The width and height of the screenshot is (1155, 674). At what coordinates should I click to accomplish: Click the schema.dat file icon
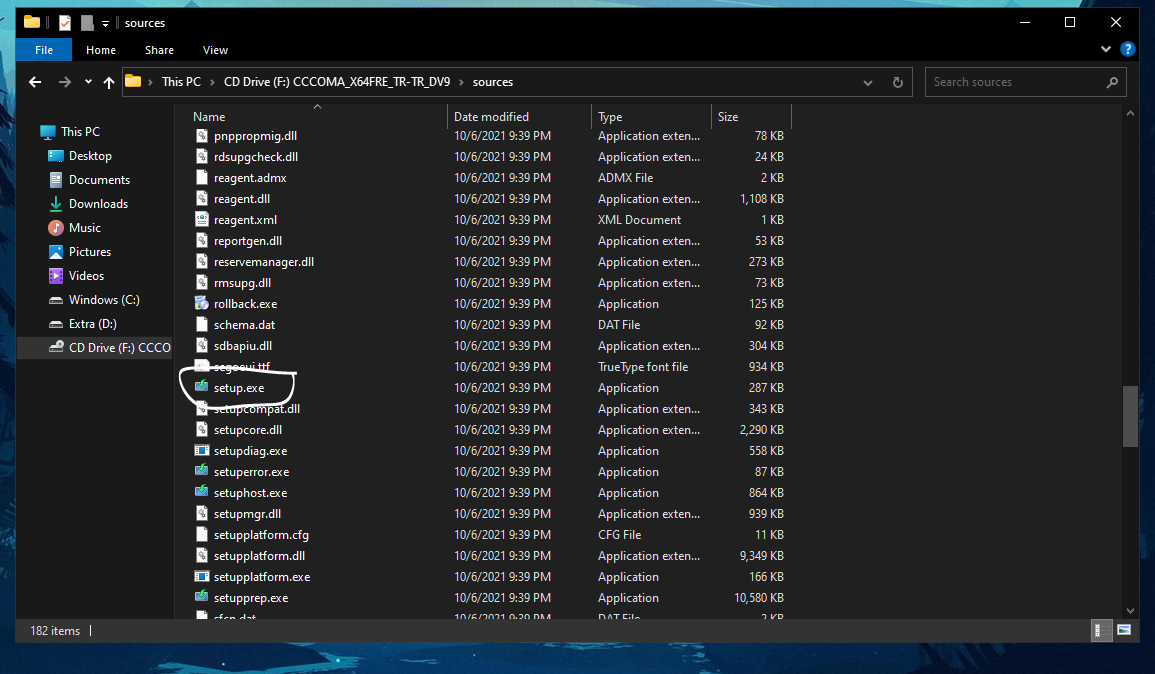[201, 324]
